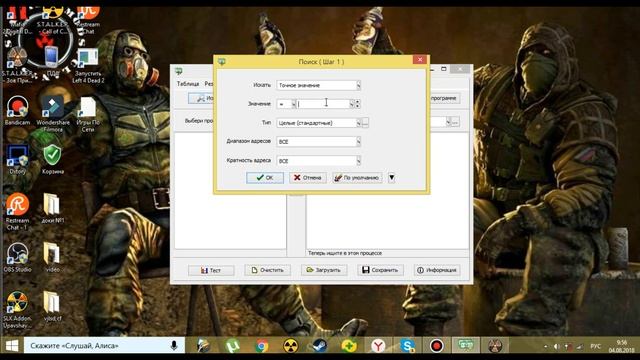Click the ellipsis button next to the Тип field
This screenshot has height=360, width=640.
pos(365,123)
